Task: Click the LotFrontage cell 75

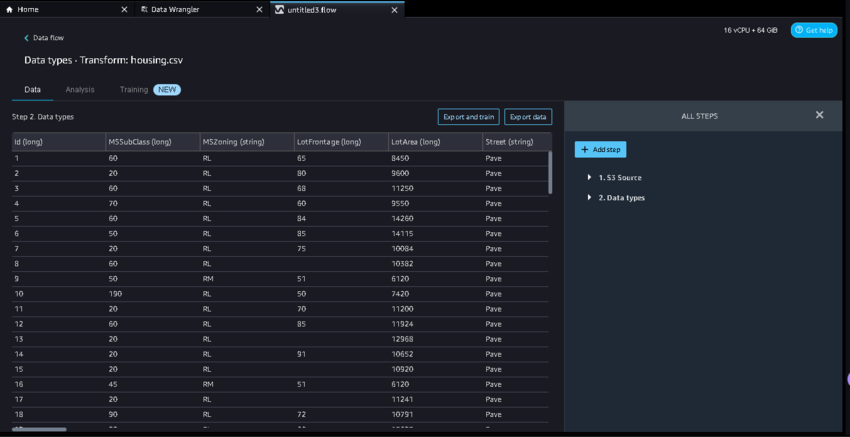Action: pos(301,249)
